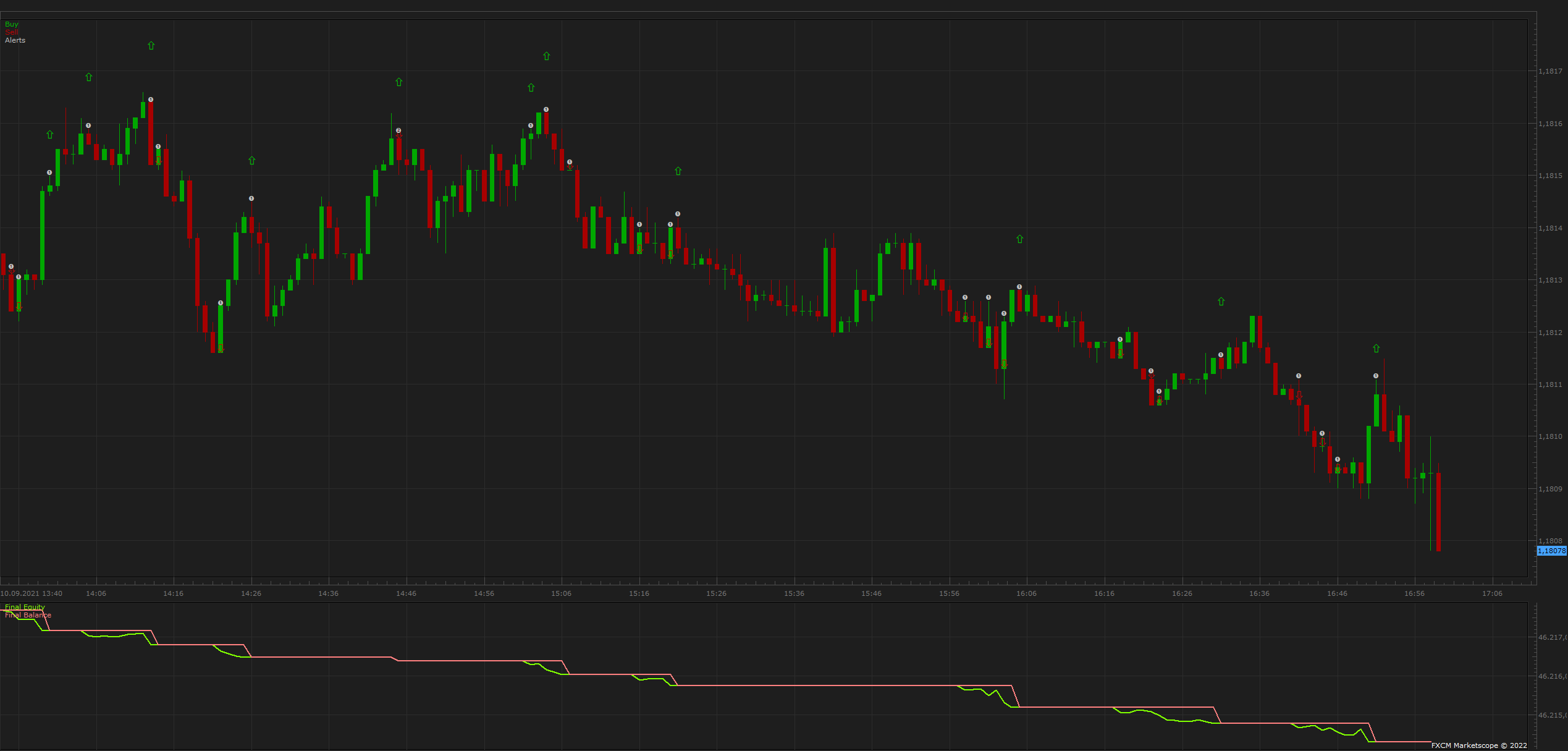Click the 46.217 equity axis label

(1552, 637)
